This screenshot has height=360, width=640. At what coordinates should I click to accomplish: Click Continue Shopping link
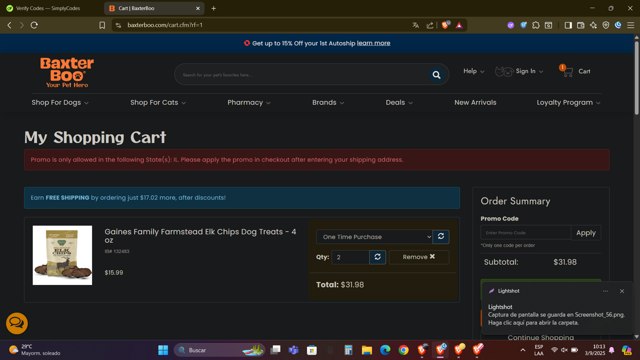[540, 338]
